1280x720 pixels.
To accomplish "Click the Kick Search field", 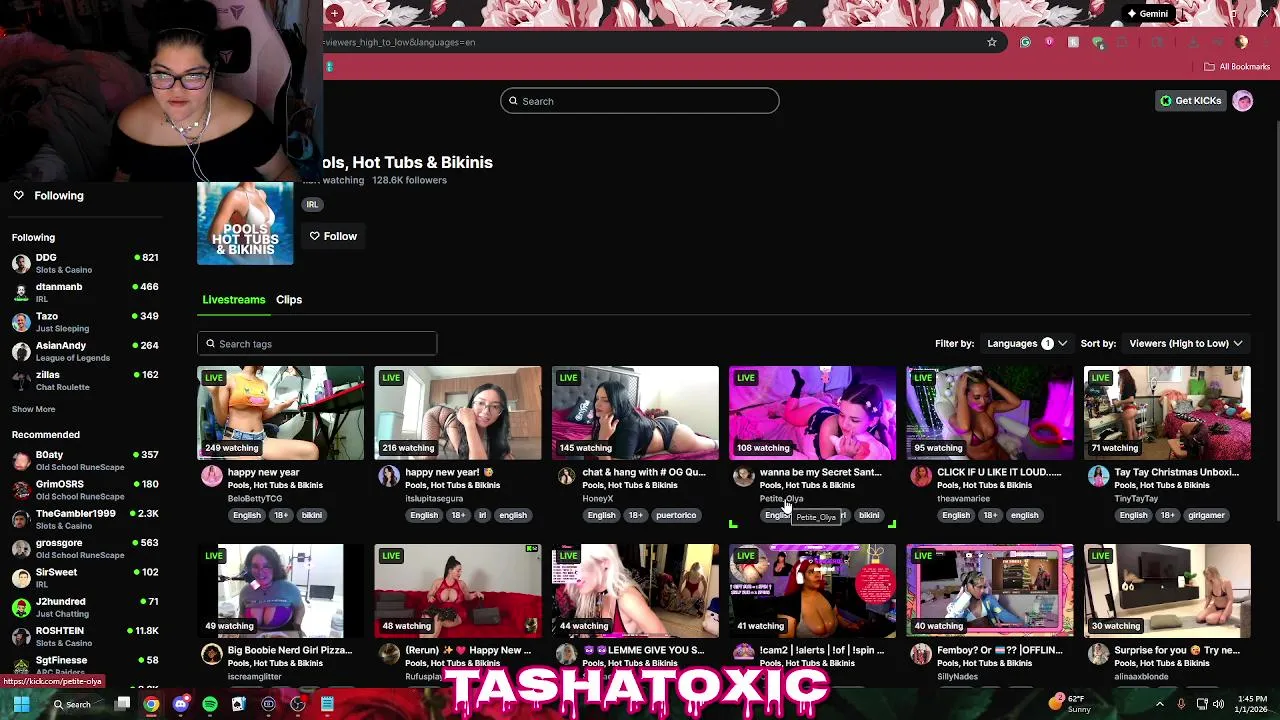I will click(x=640, y=101).
